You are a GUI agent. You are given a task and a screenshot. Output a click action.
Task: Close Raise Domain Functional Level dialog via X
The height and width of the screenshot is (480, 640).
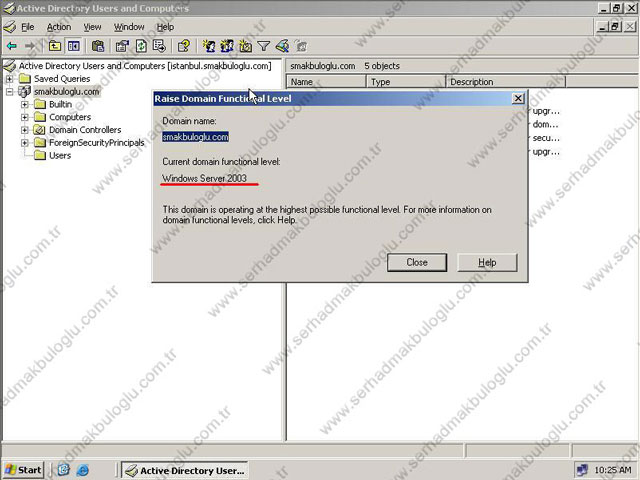point(518,98)
